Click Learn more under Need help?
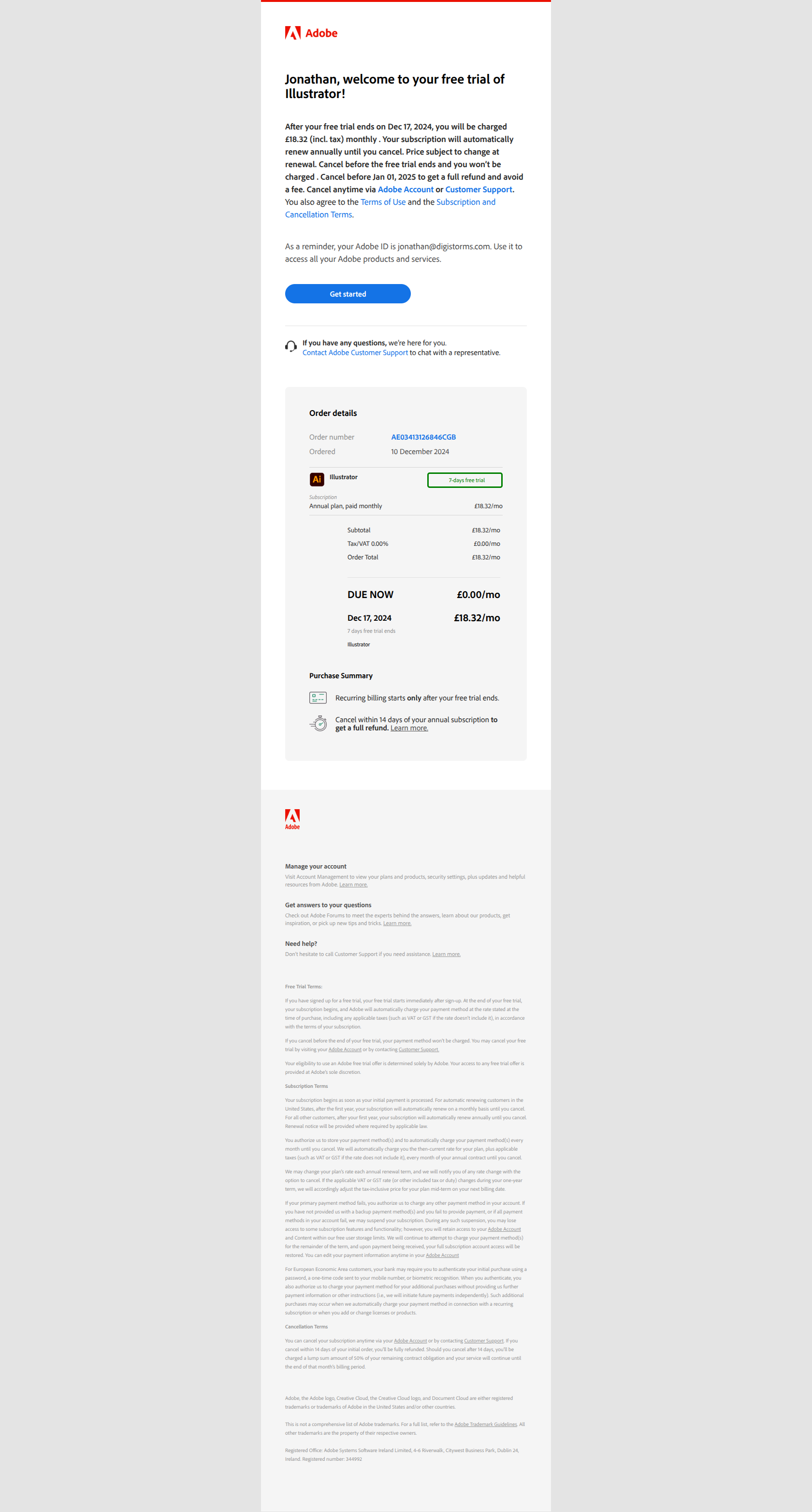Screen dimensions: 812x1512 (x=446, y=954)
